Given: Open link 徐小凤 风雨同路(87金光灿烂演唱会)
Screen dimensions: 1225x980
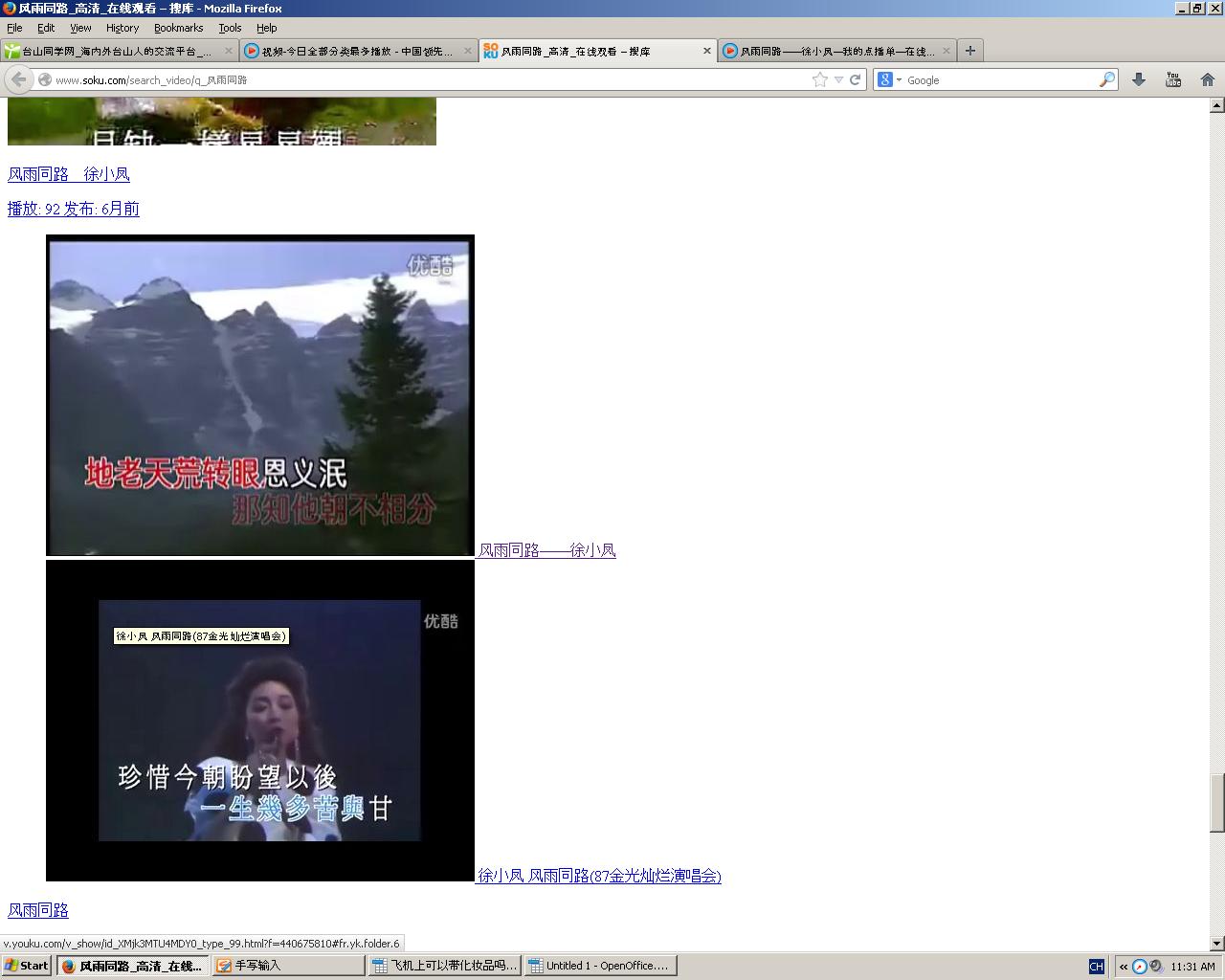Looking at the screenshot, I should click(600, 876).
